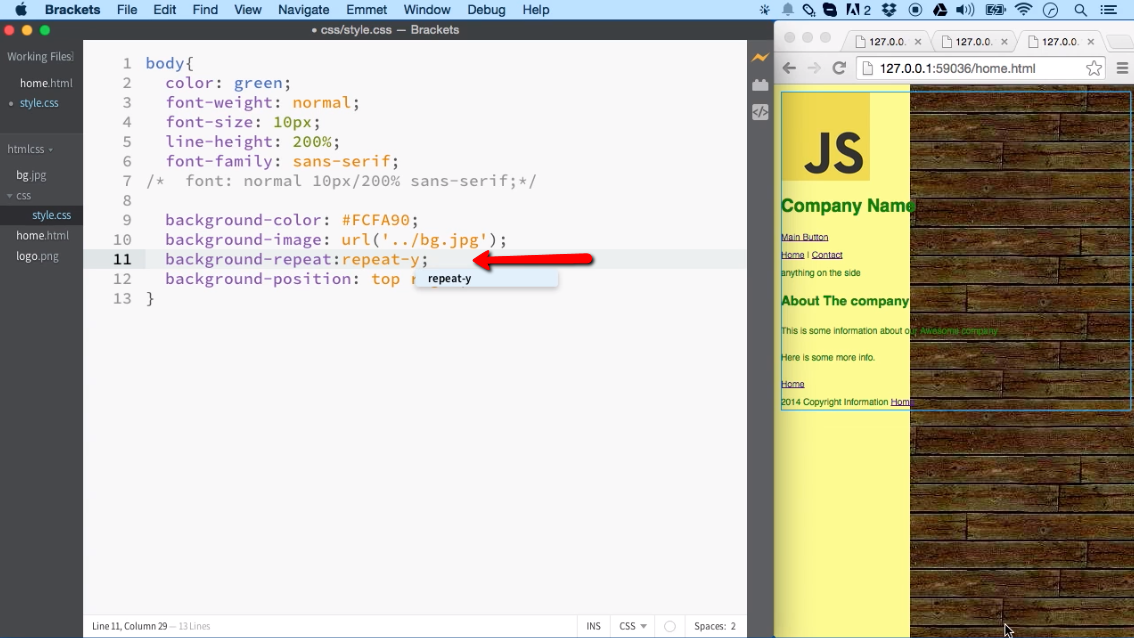Switch to first 127.0.0 browser tab
The image size is (1134, 638).
pyautogui.click(x=885, y=42)
